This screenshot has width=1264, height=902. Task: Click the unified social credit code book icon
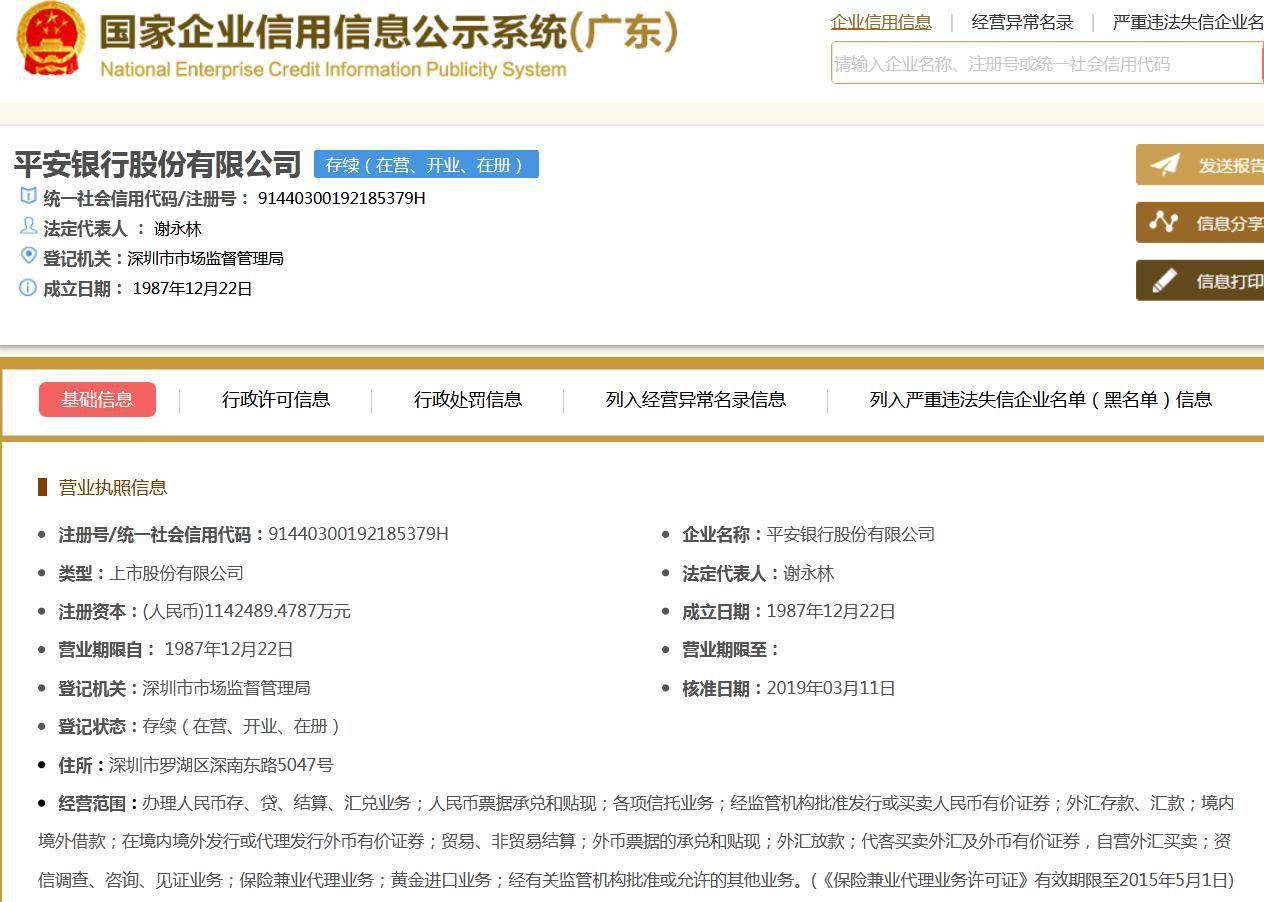(x=28, y=196)
